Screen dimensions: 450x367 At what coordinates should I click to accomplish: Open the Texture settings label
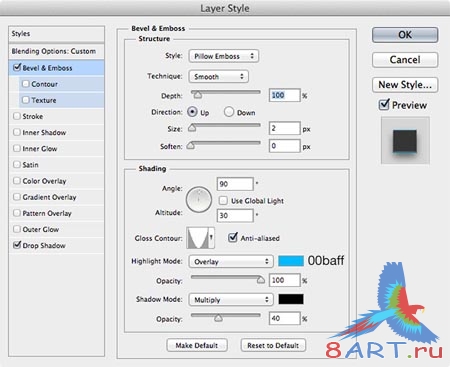tap(44, 100)
